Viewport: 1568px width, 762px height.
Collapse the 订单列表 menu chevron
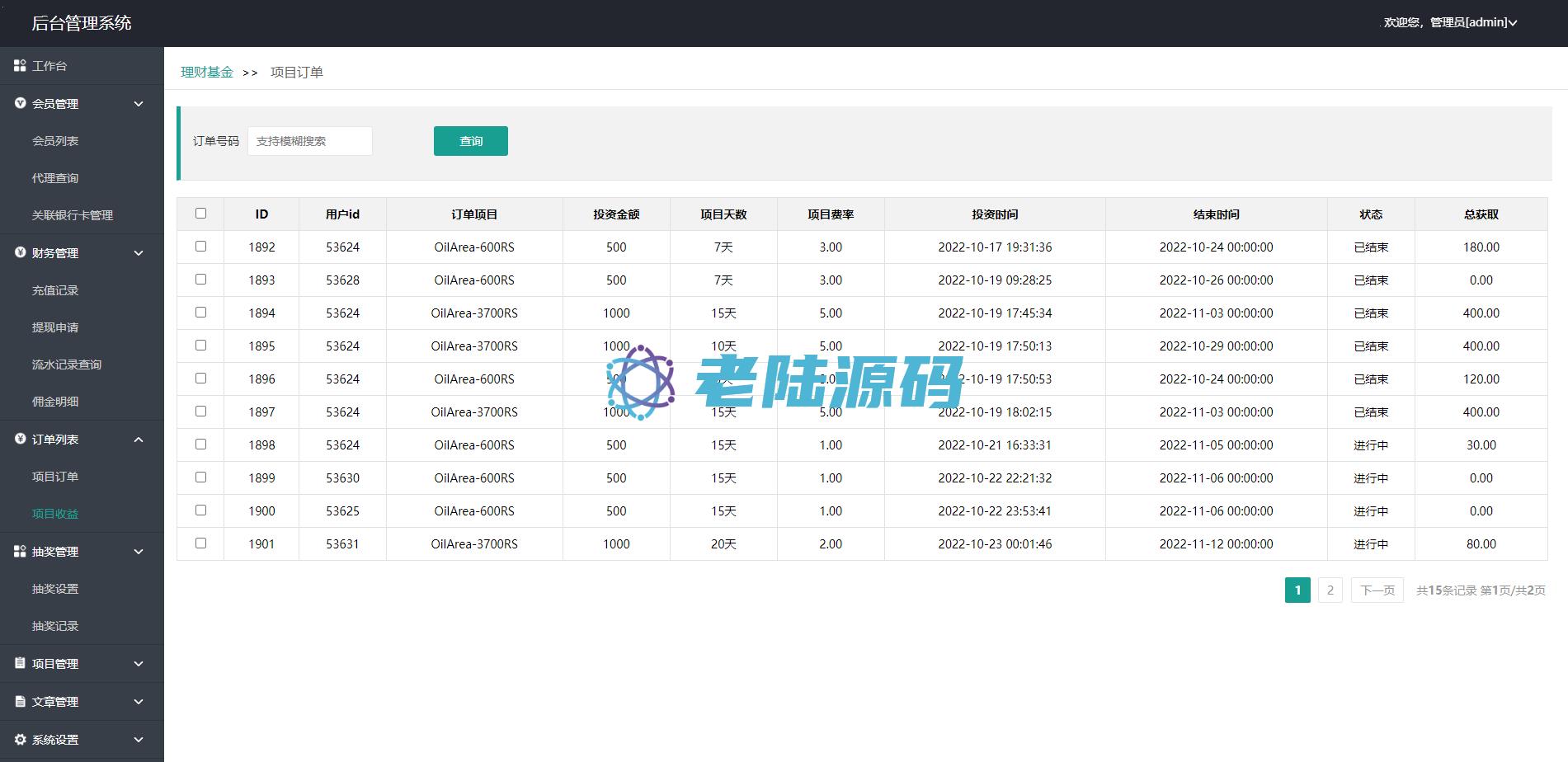139,440
